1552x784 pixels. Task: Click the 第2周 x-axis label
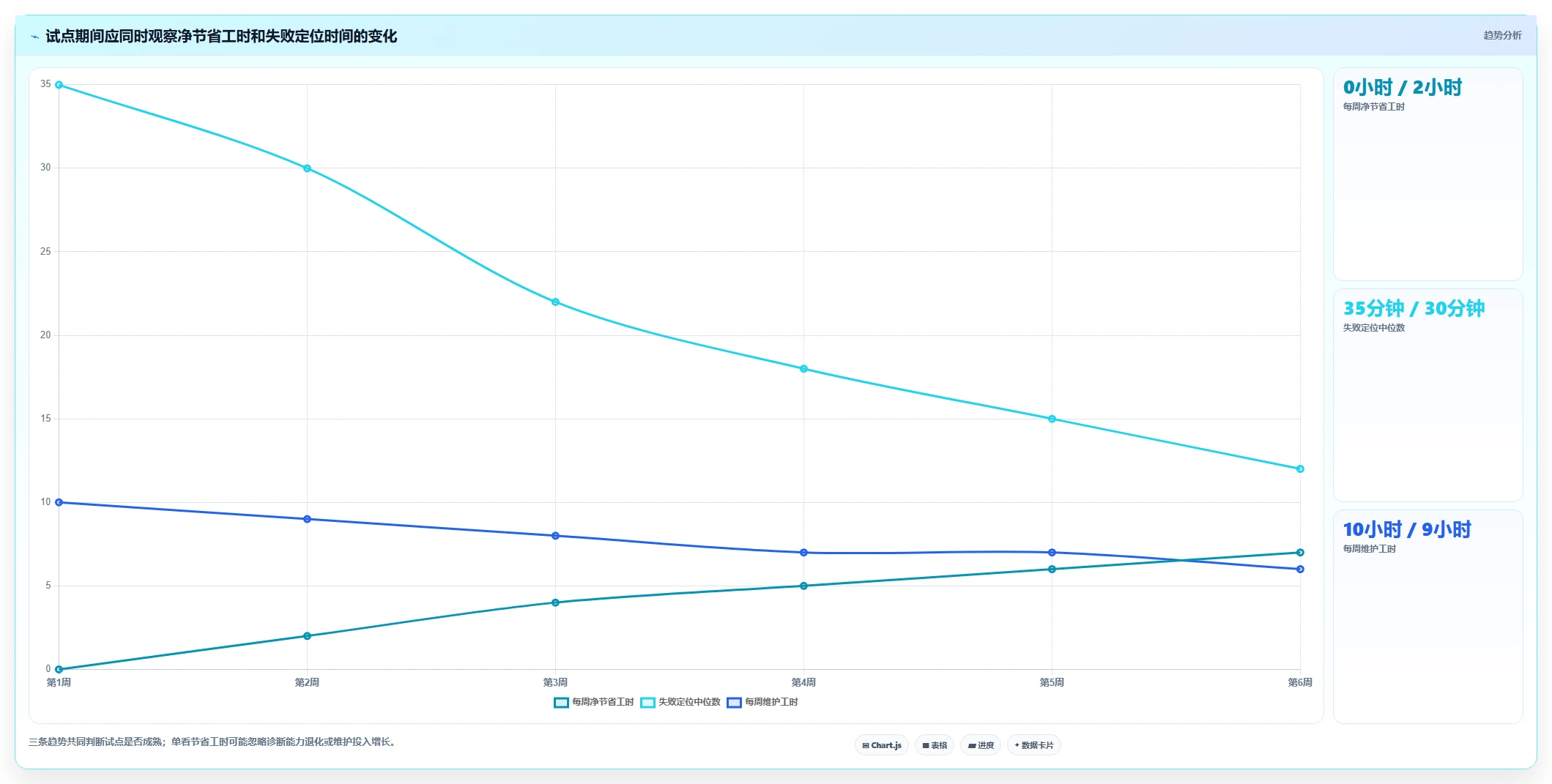(307, 682)
